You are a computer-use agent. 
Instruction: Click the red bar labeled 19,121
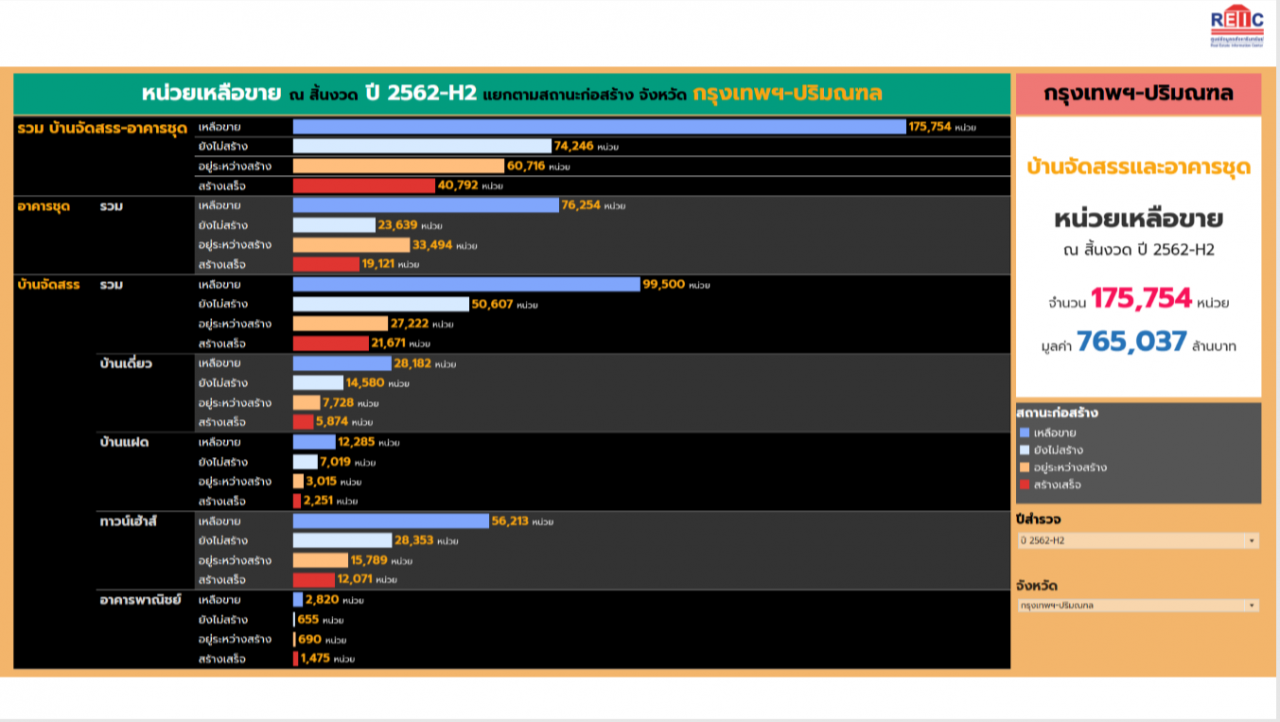(326, 264)
